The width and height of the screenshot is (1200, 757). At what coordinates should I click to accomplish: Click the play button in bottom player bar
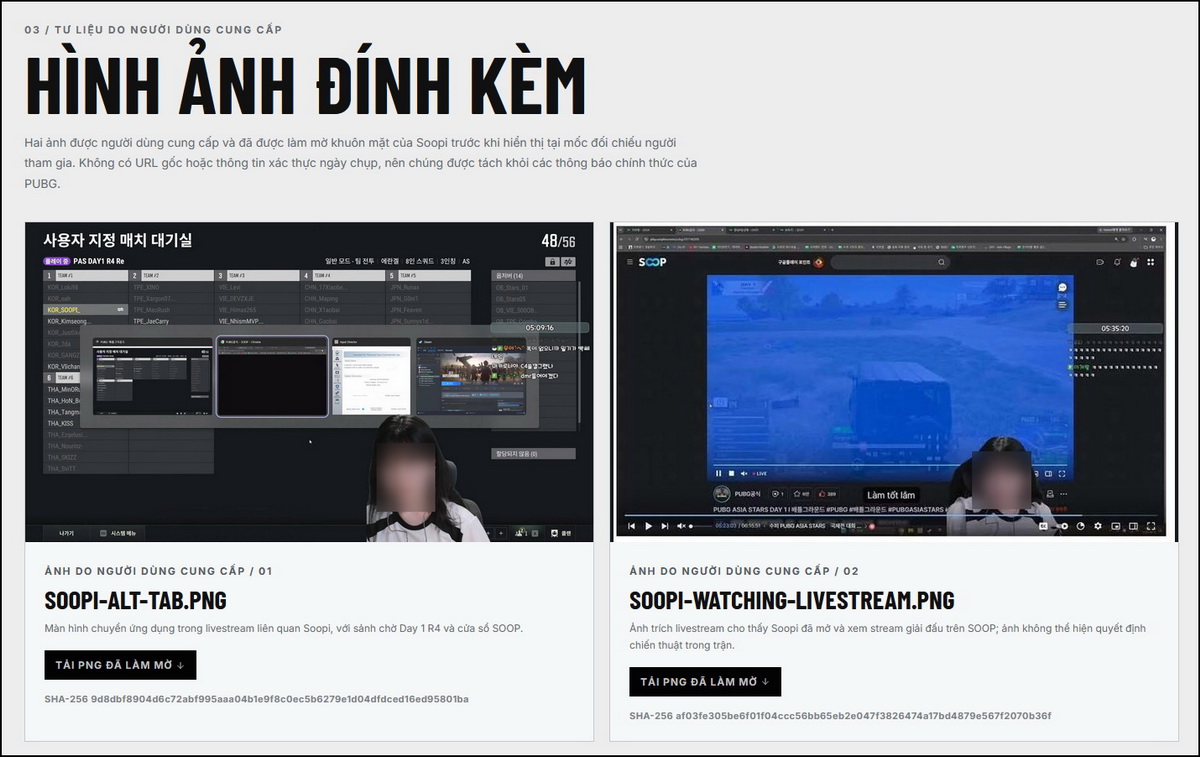point(648,526)
